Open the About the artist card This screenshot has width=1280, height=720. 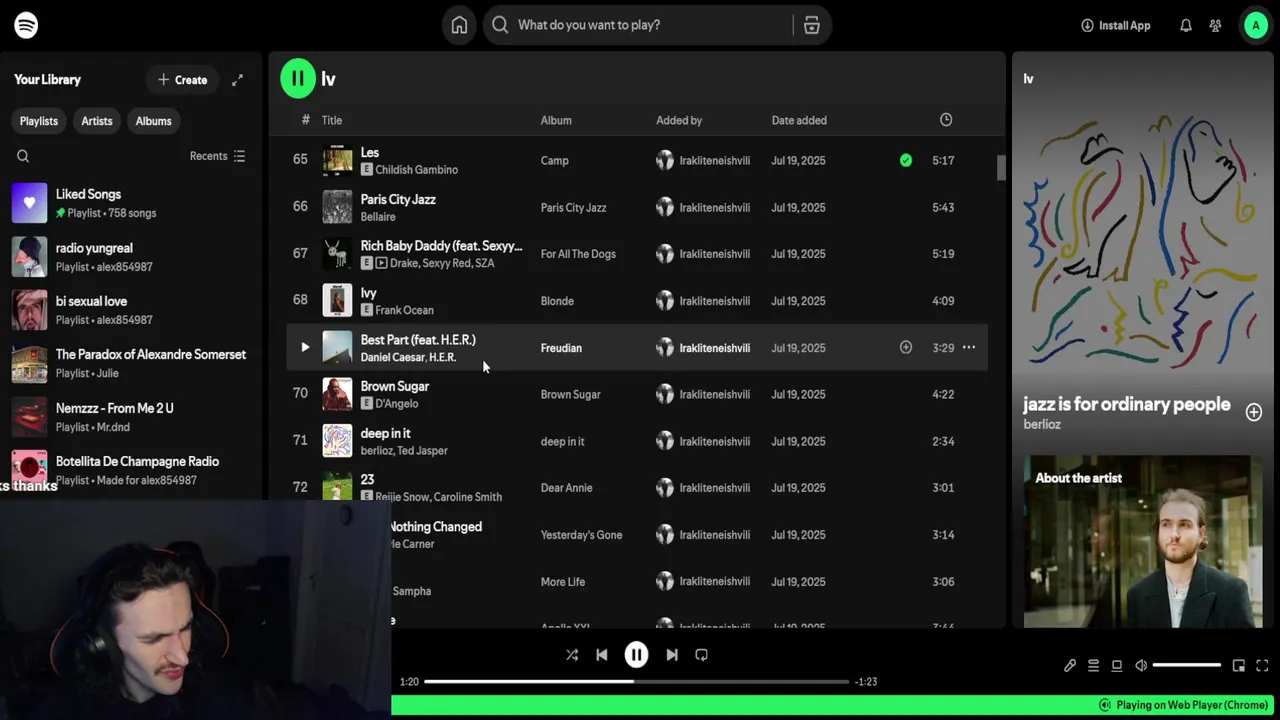(1142, 541)
